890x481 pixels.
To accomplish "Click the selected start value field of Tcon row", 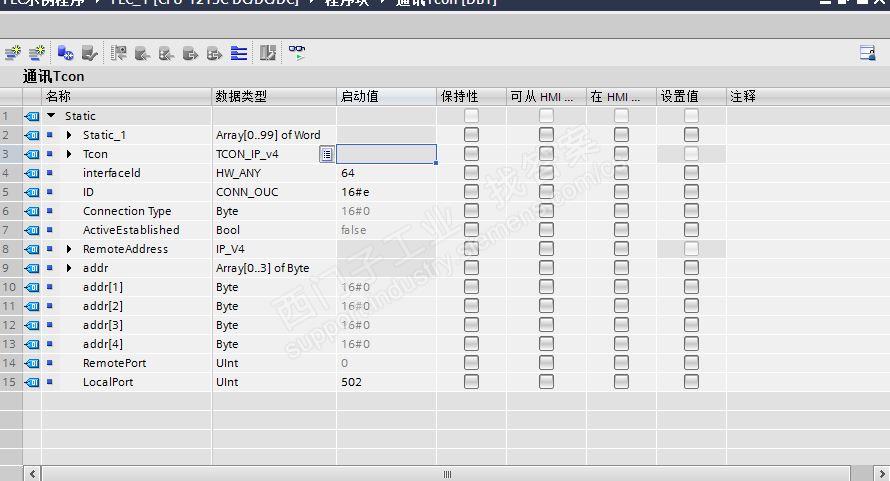I will click(387, 154).
